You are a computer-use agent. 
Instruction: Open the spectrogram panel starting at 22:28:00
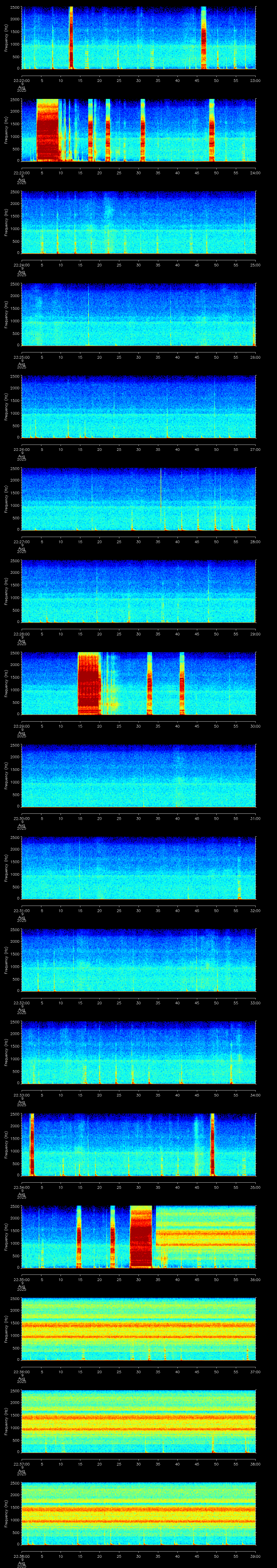(138, 591)
